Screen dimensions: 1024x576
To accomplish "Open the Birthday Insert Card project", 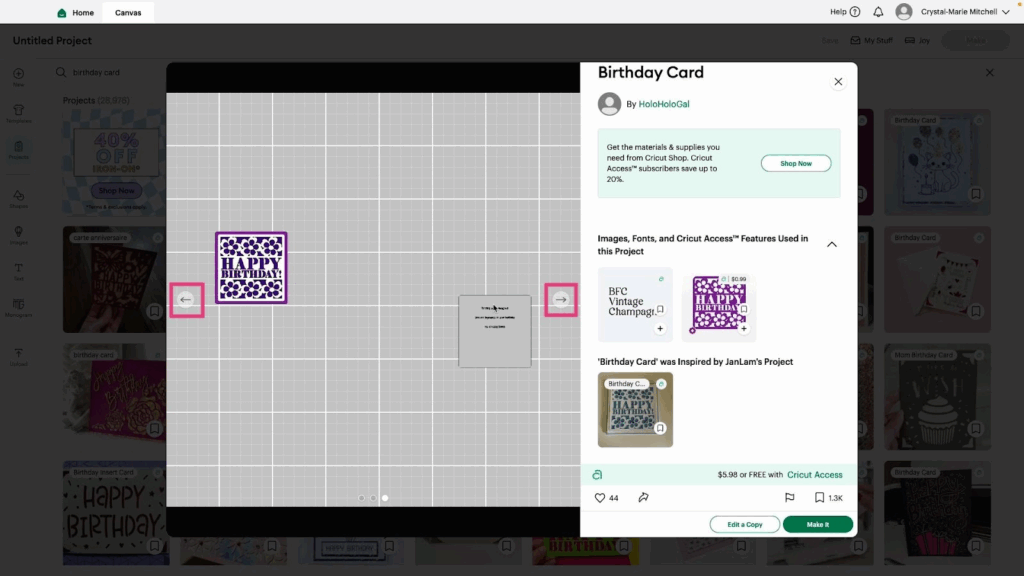I will [x=115, y=513].
